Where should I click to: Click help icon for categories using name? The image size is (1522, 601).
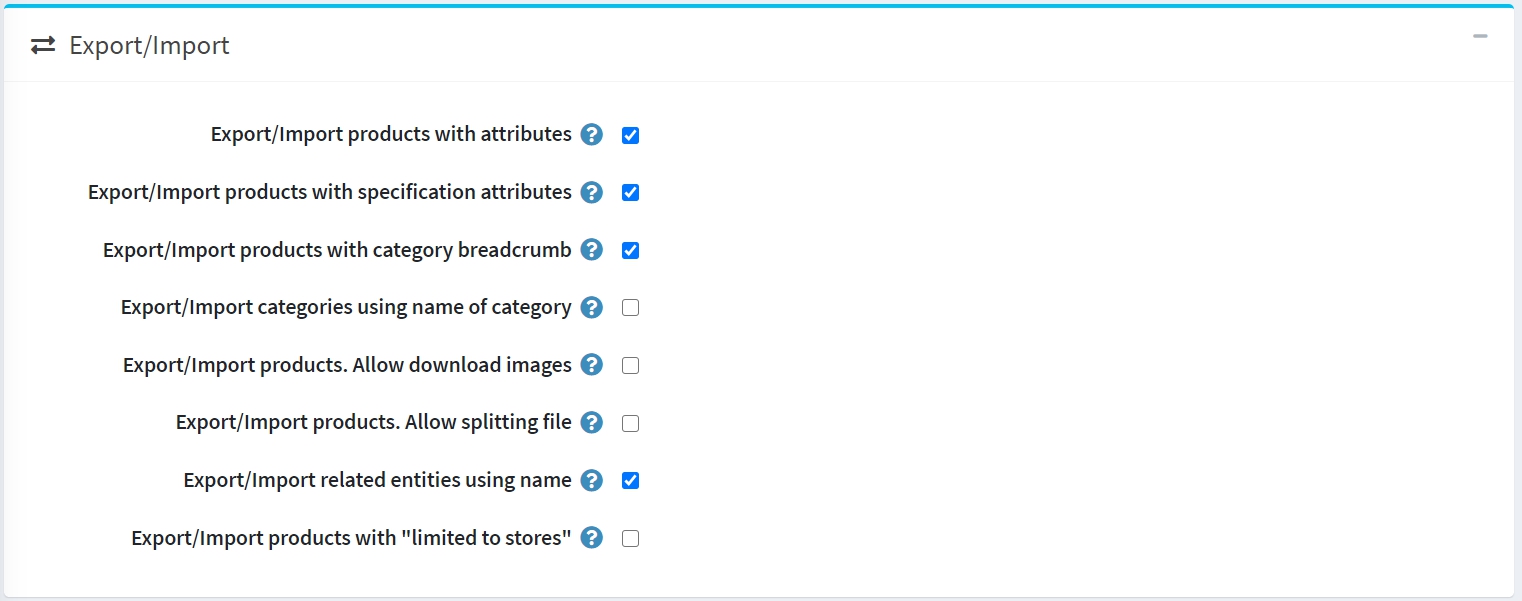[592, 308]
